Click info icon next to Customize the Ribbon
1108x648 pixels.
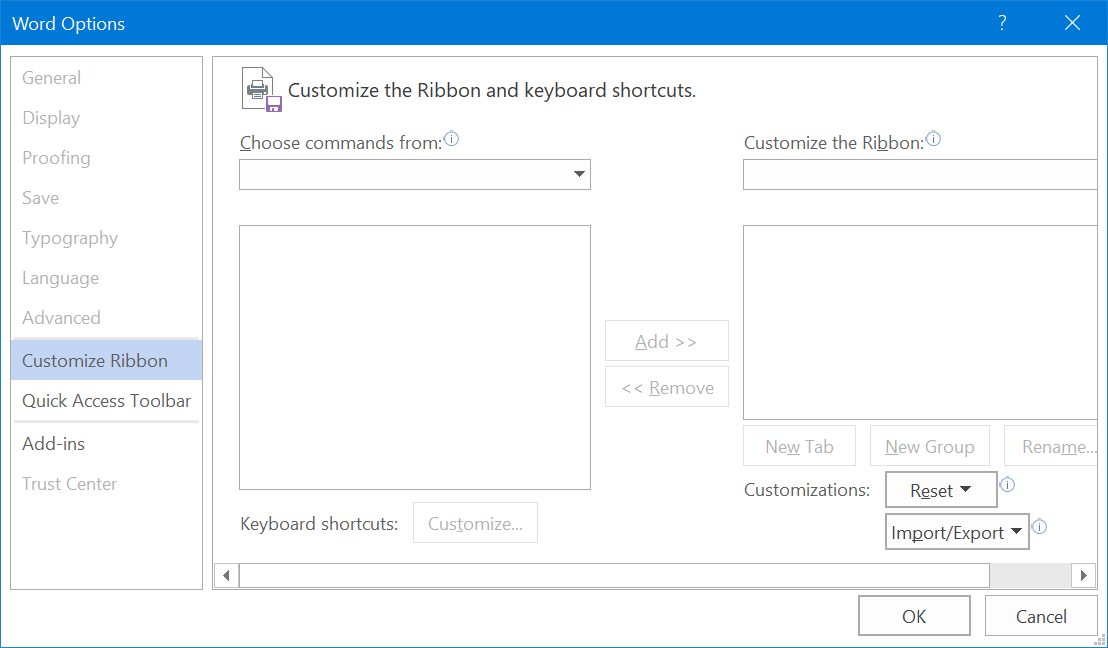coord(933,140)
